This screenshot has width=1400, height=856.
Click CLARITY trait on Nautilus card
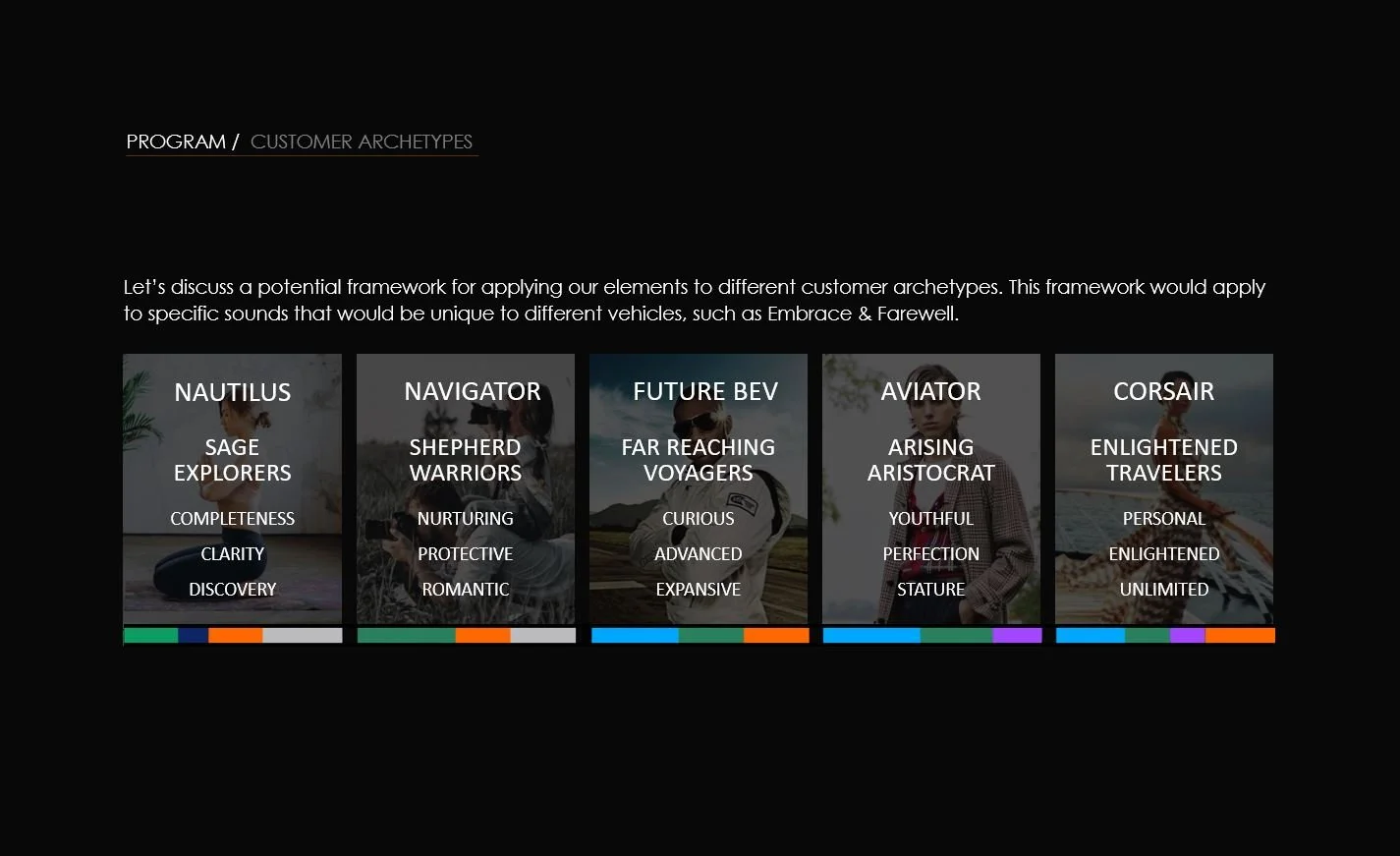tap(233, 554)
